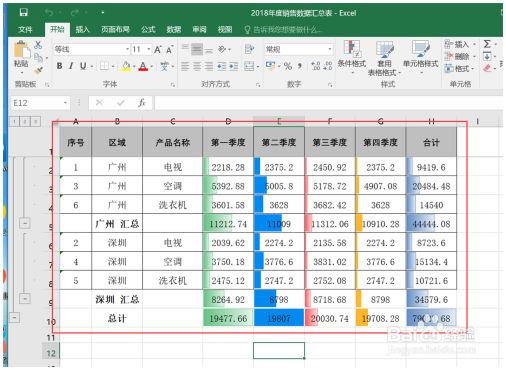Click inside the formula bar
The width and height of the screenshot is (506, 370).
tap(328, 103)
